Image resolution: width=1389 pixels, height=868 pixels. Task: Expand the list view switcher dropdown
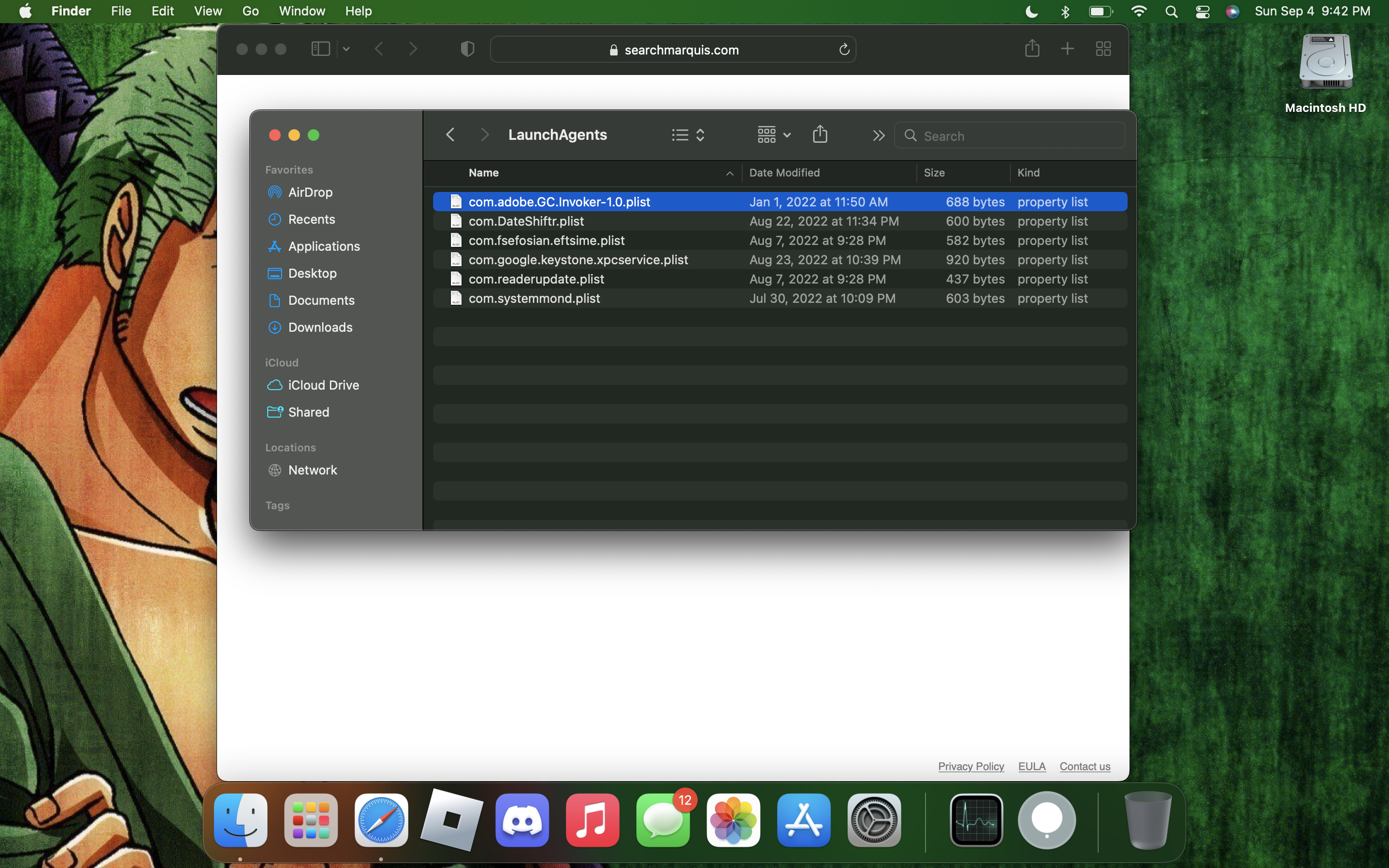click(688, 135)
